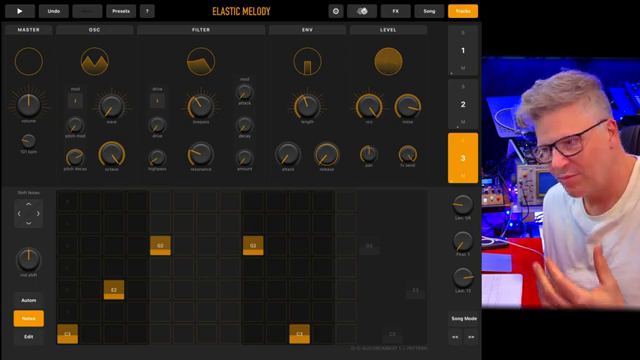The height and width of the screenshot is (360, 640).
Task: Solo track 1 with its S toggle
Action: click(x=463, y=33)
